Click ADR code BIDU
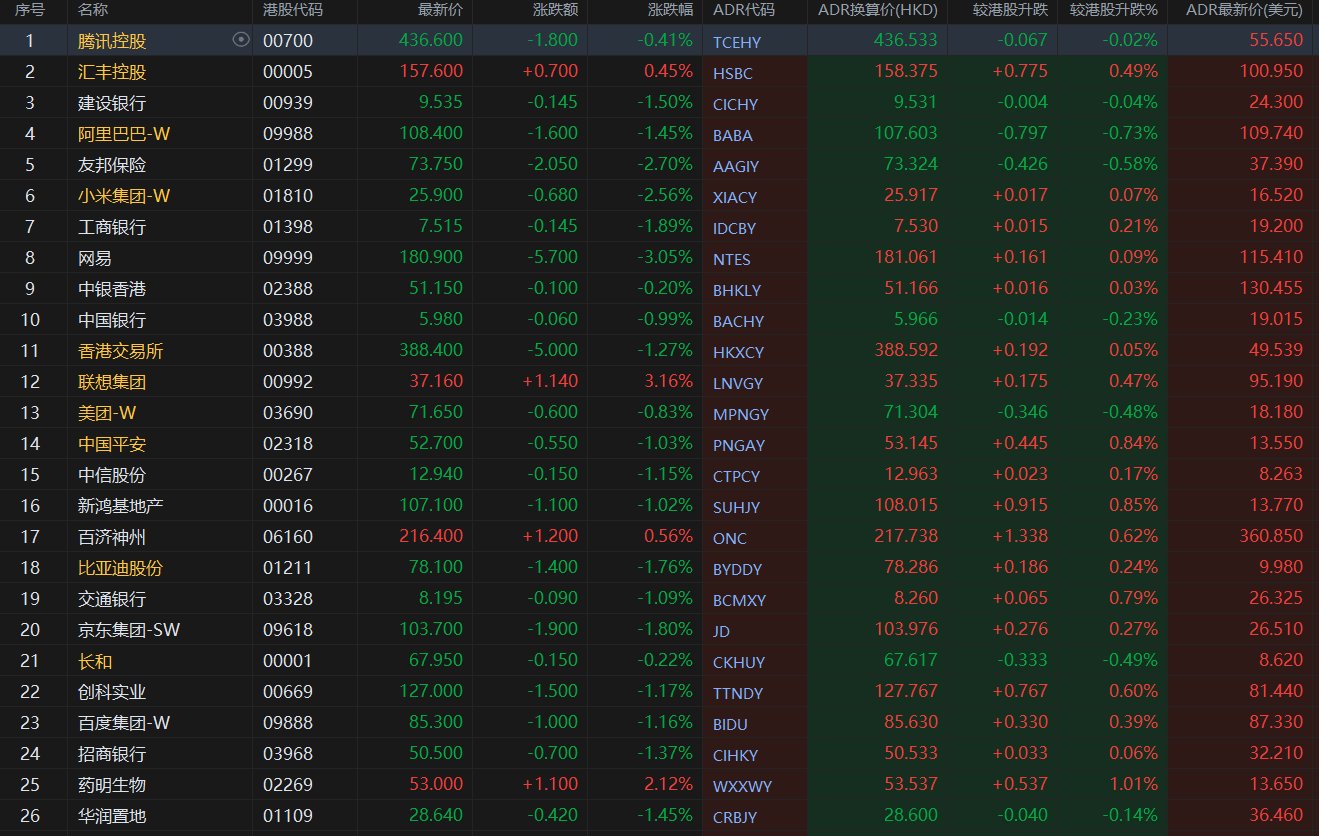This screenshot has width=1319, height=836. [731, 725]
